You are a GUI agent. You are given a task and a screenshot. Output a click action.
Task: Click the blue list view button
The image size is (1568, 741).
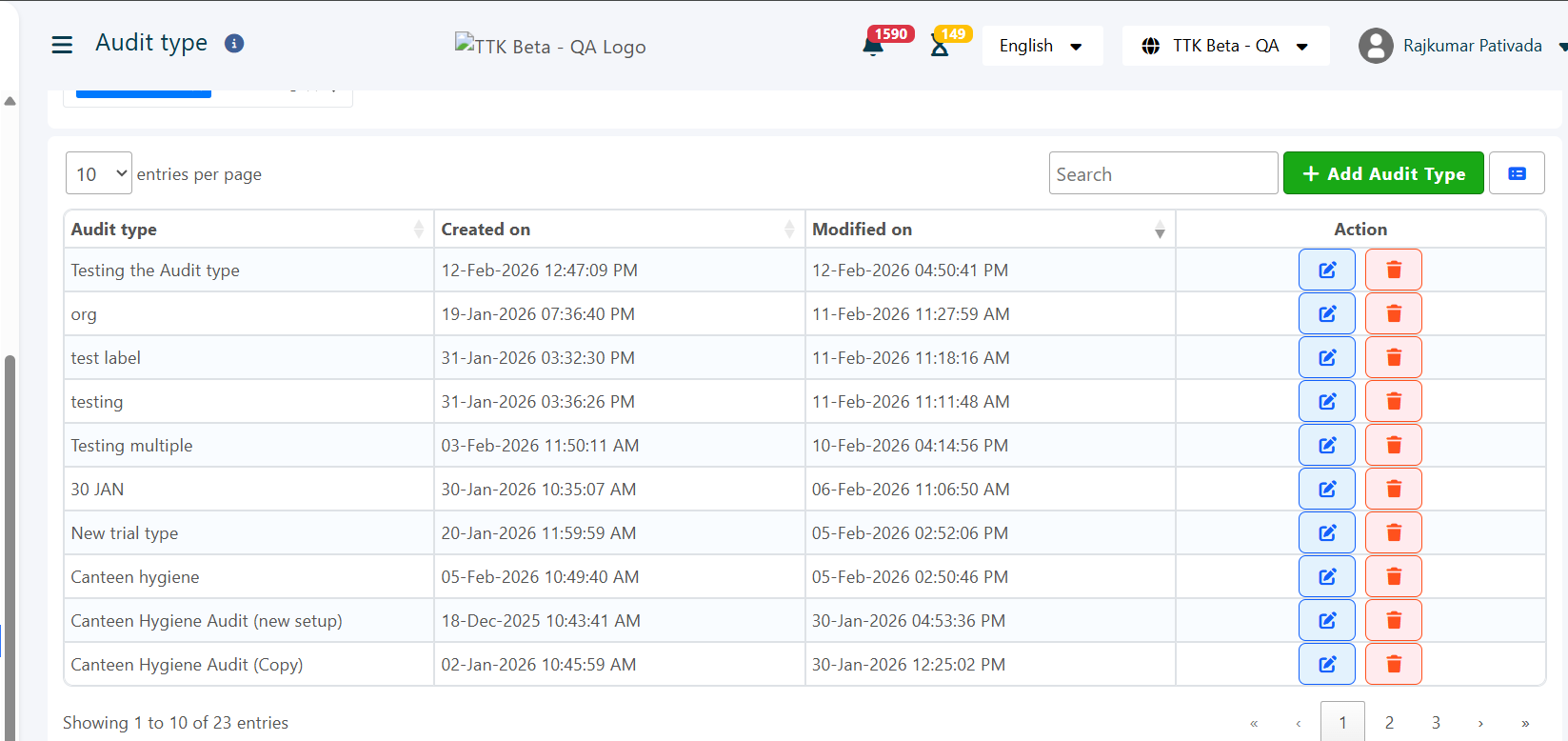point(1516,173)
